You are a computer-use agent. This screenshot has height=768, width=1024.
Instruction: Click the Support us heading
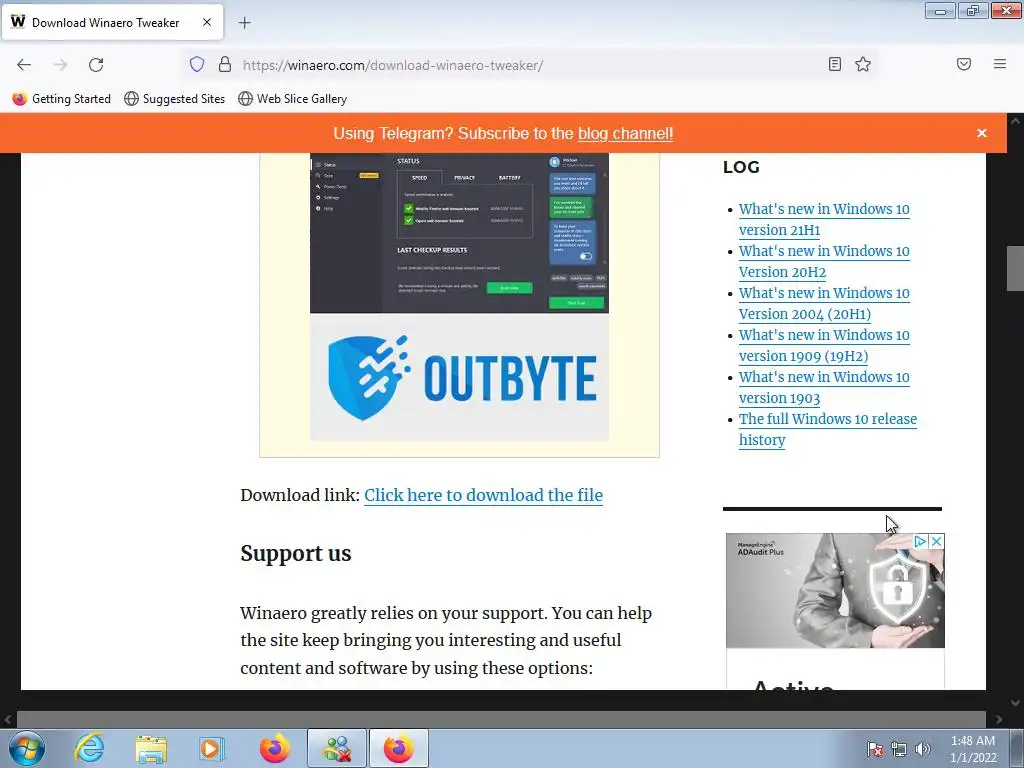click(x=296, y=554)
